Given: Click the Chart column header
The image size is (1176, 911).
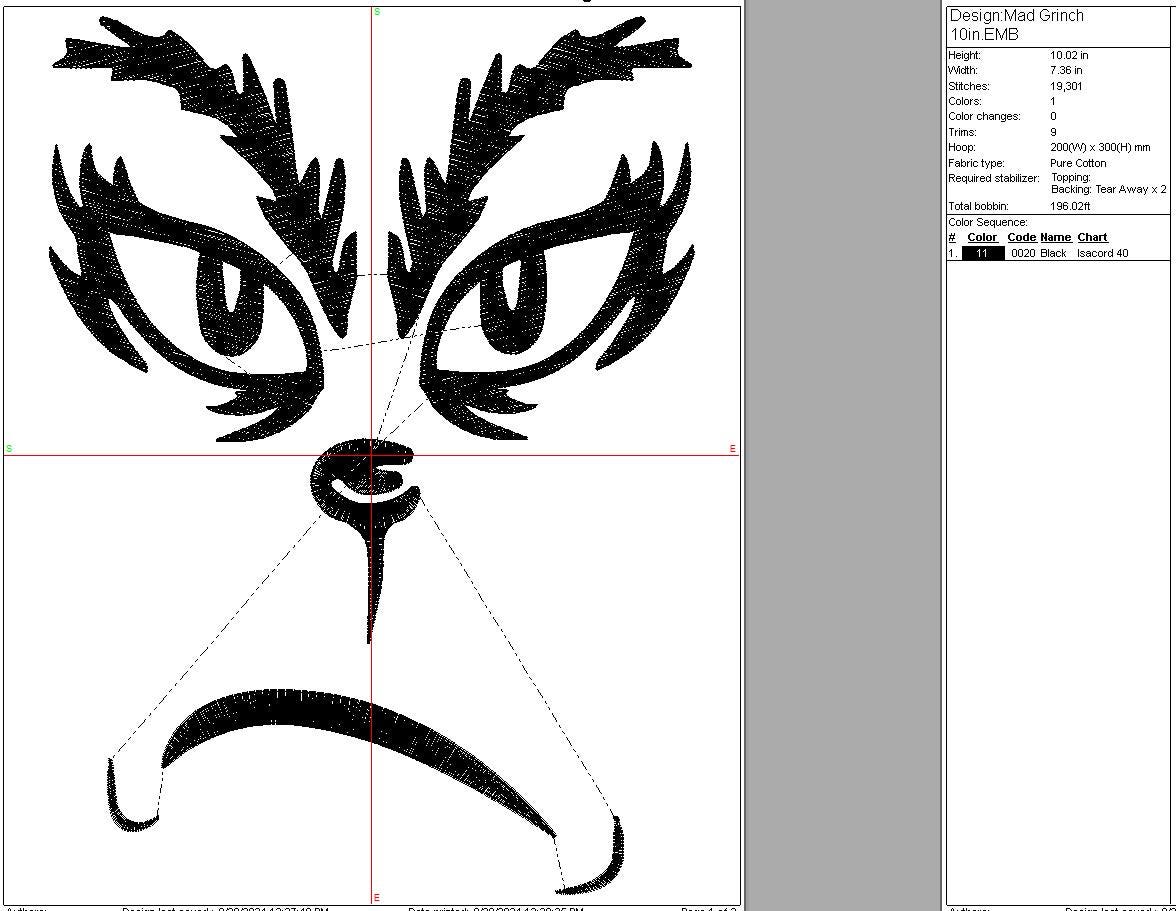Looking at the screenshot, I should pos(1092,237).
